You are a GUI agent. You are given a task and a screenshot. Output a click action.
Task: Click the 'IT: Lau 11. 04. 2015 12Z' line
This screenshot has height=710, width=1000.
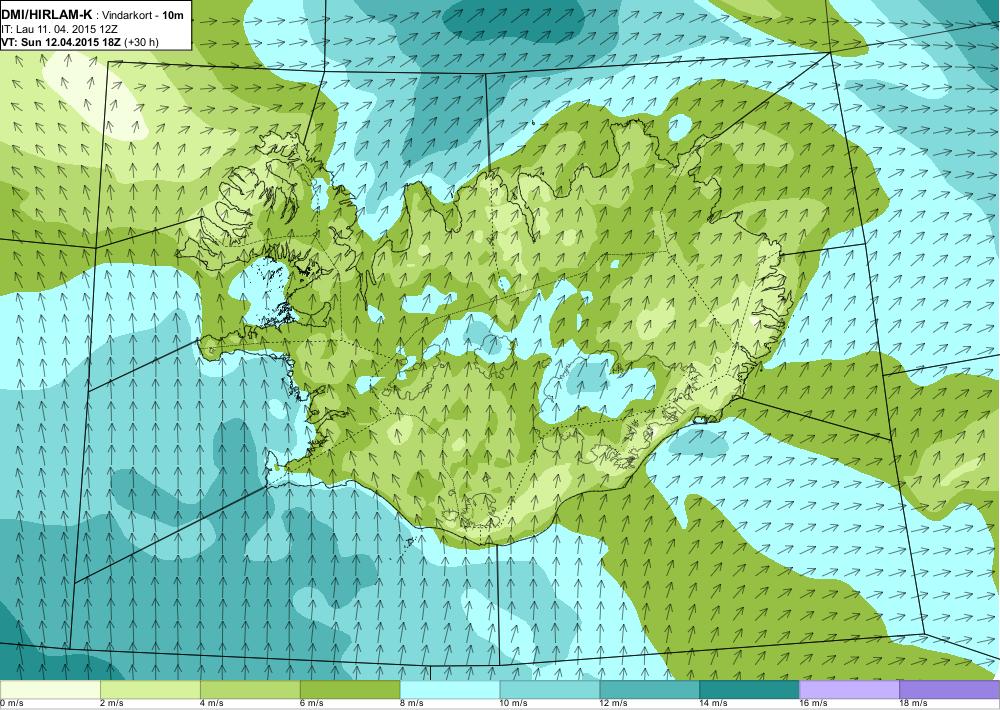click(x=59, y=29)
